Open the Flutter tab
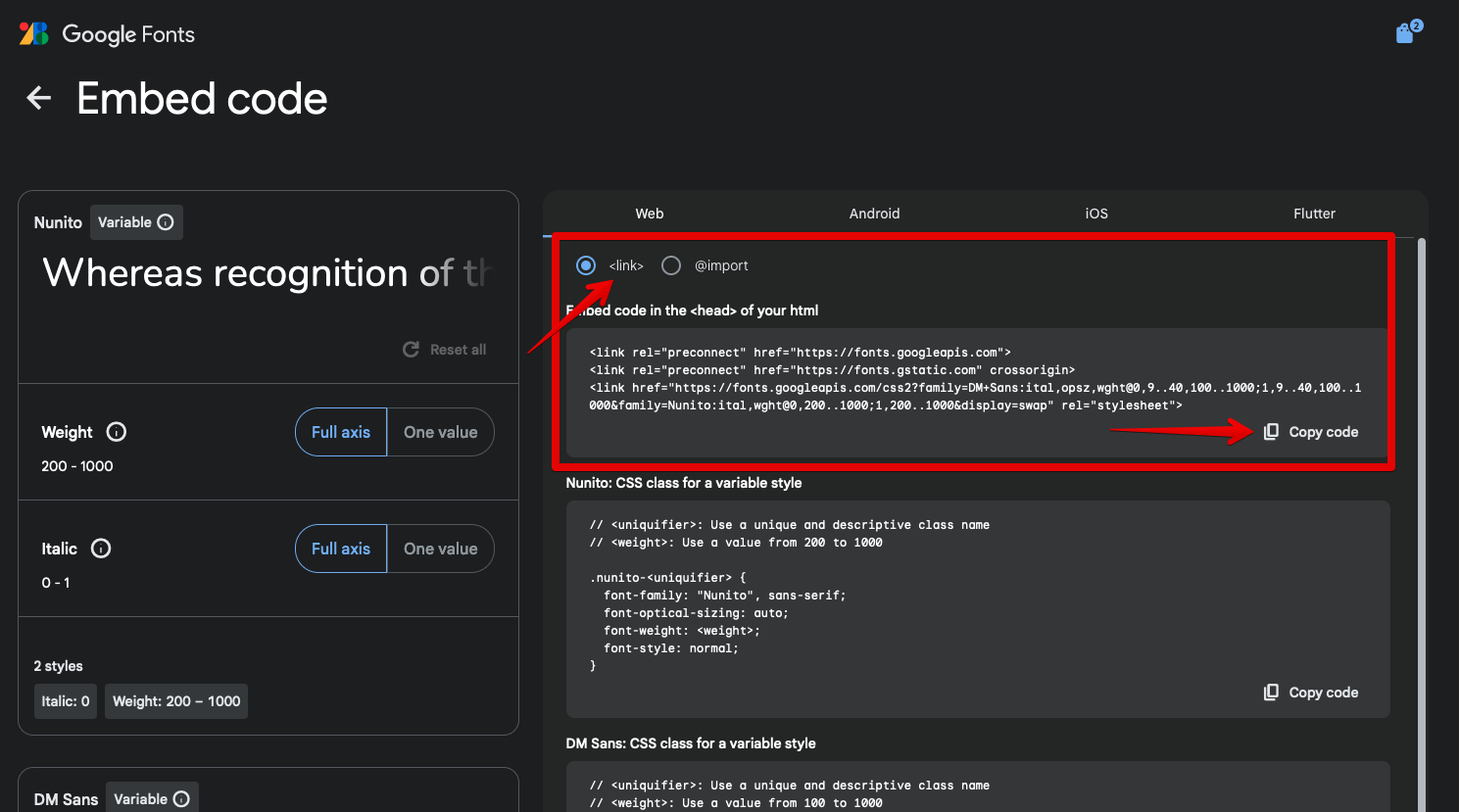This screenshot has width=1459, height=812. point(1313,214)
